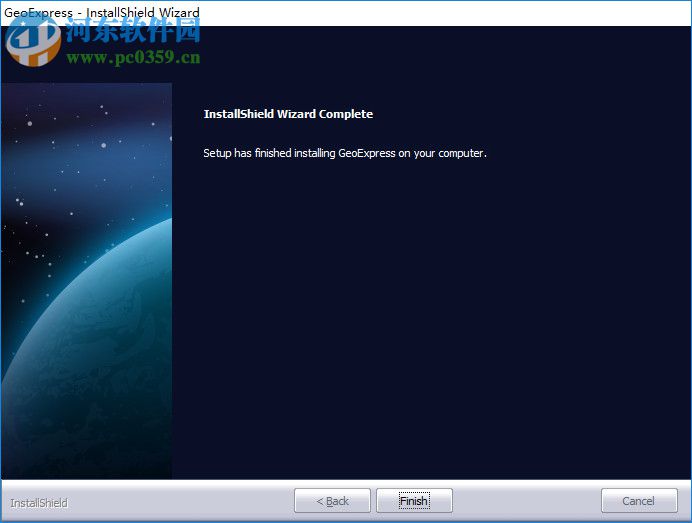Click the InstallShield label at bottom
The image size is (692, 523).
pyautogui.click(x=39, y=503)
